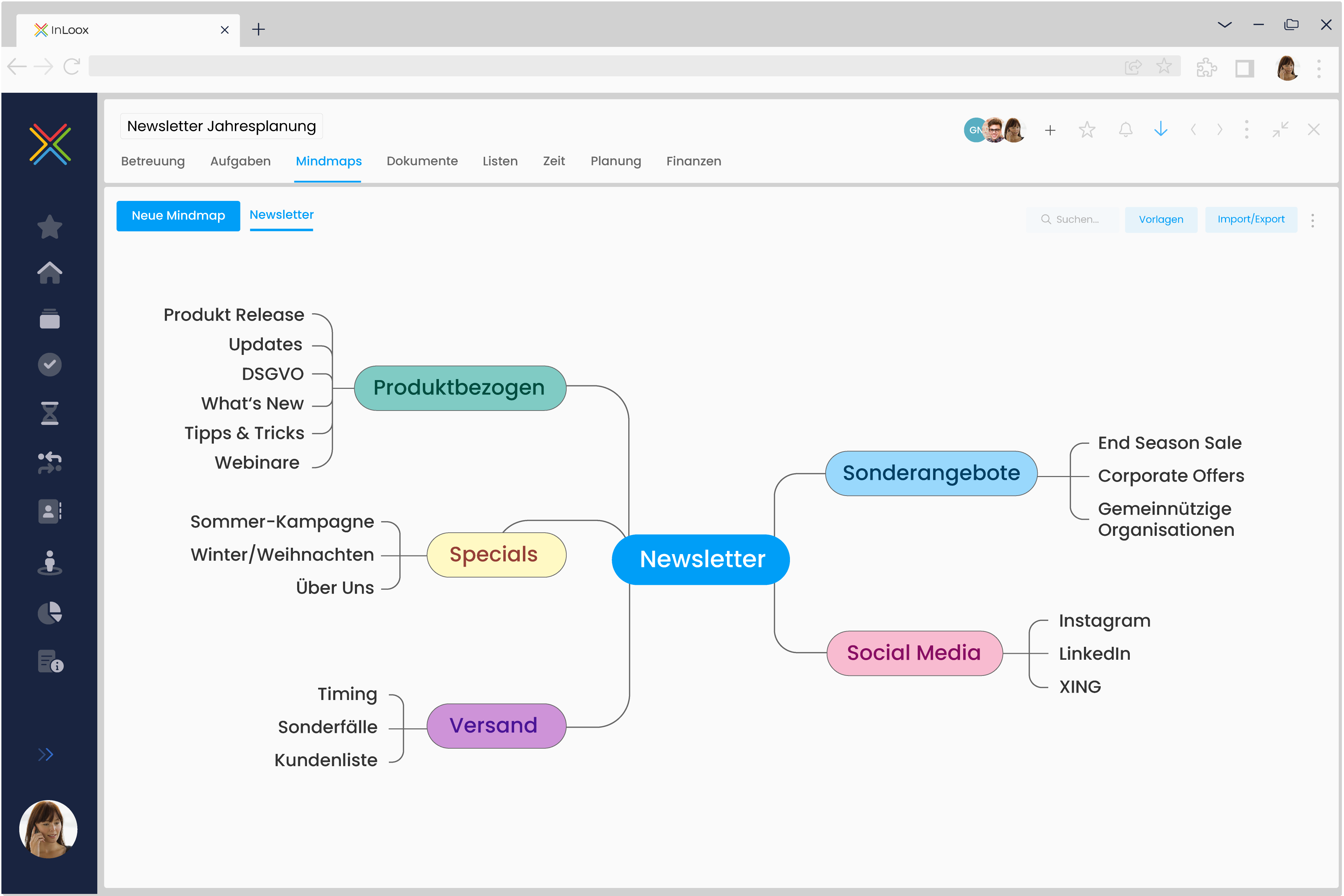
Task: Open the pie chart reports icon
Action: pos(50,613)
